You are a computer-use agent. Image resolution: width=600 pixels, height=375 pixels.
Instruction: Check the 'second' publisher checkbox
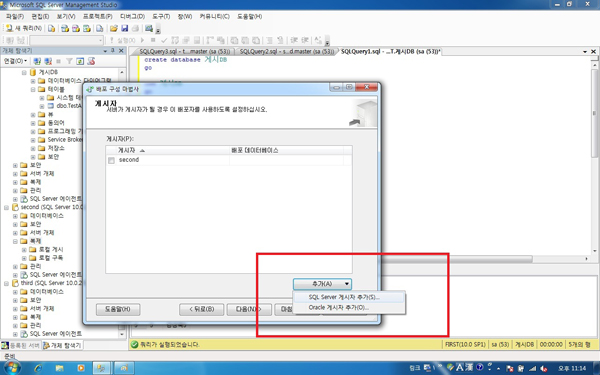tap(111, 160)
